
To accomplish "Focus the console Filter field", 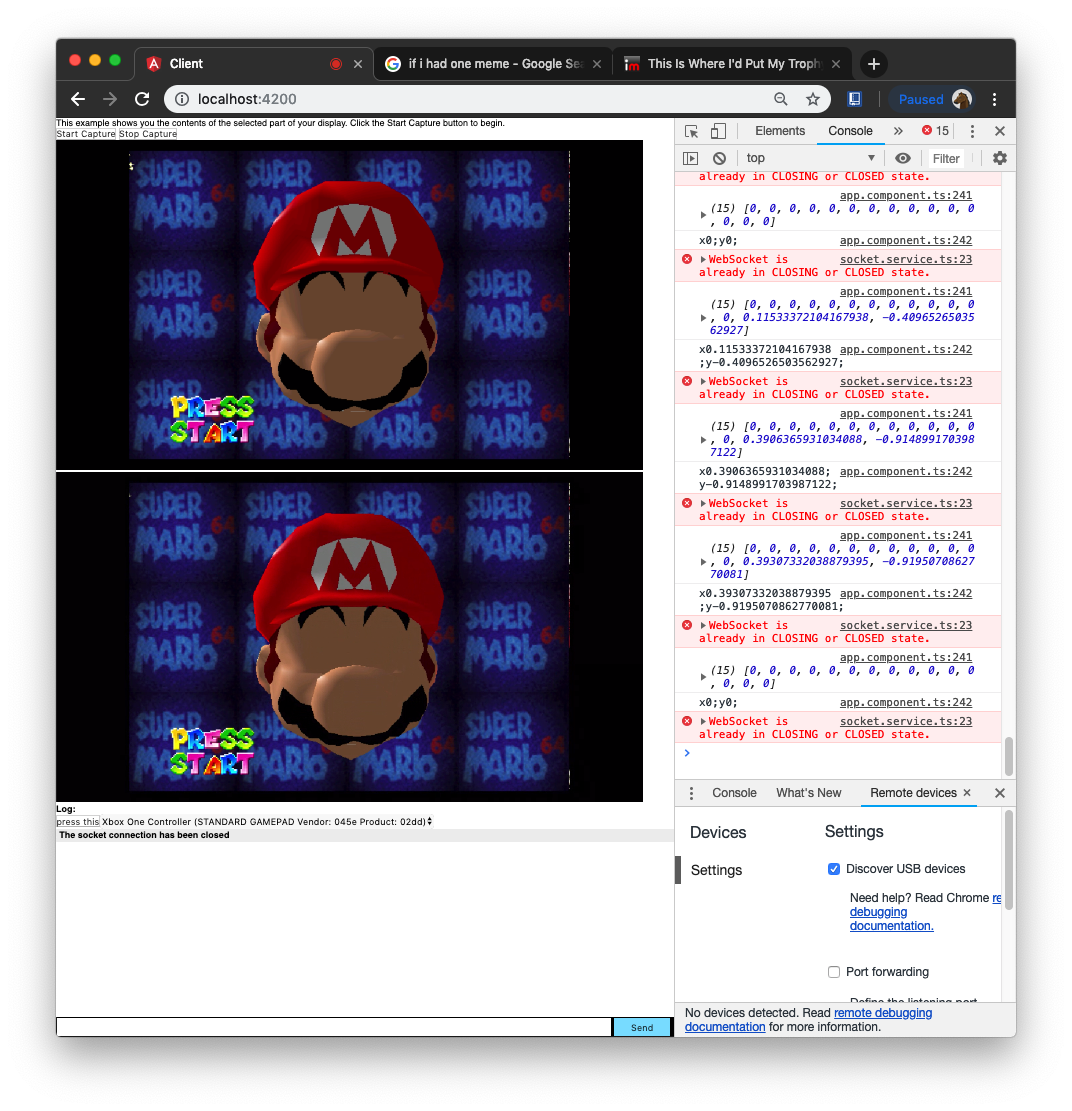I will click(x=945, y=159).
